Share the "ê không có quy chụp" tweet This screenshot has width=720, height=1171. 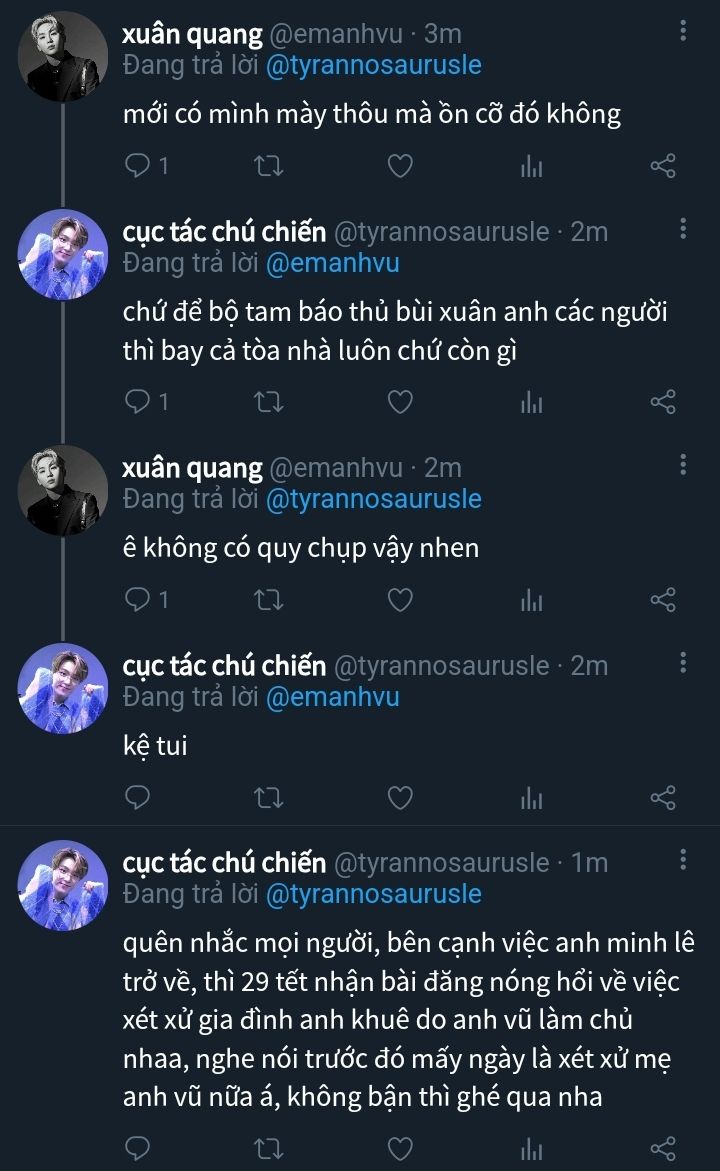(663, 599)
